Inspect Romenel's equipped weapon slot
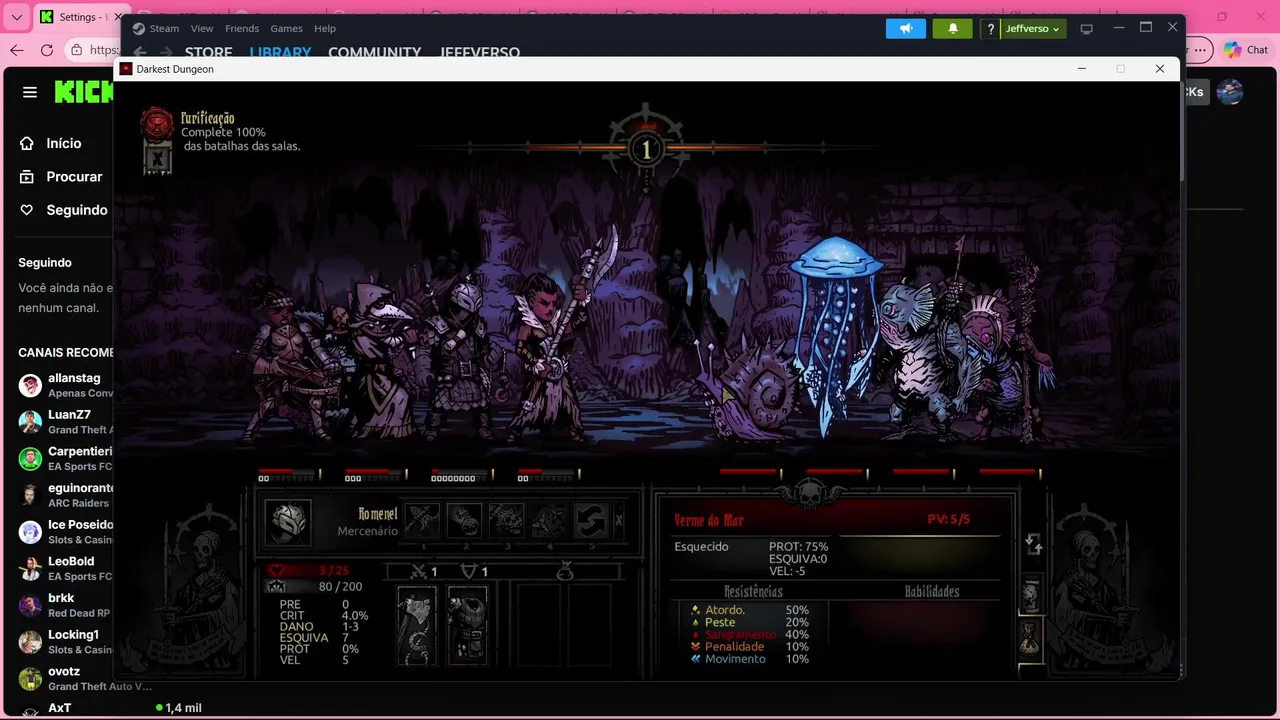Screen dimensions: 1280x720 point(416,626)
